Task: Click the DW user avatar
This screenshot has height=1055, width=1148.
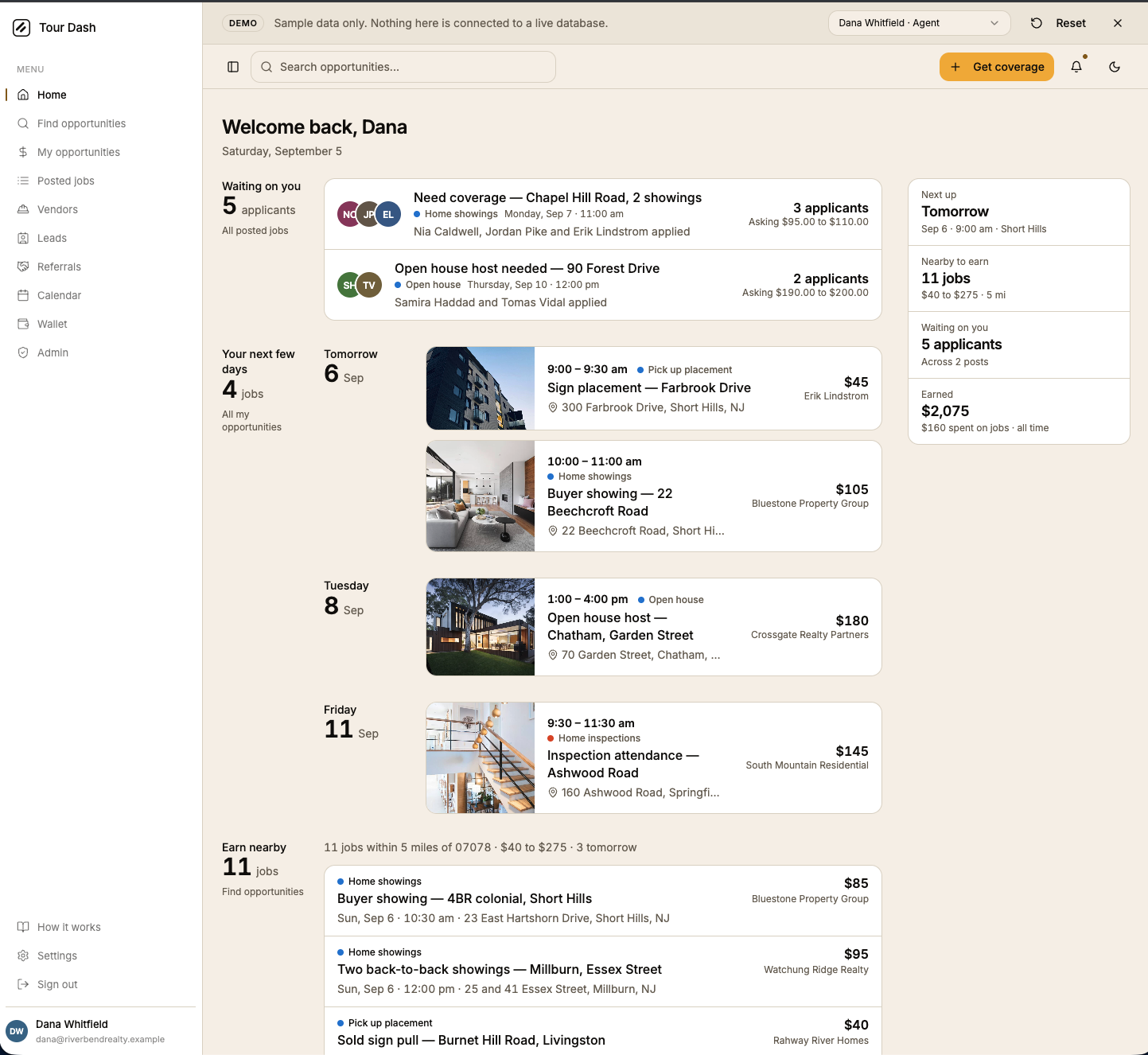Action: 17,1031
